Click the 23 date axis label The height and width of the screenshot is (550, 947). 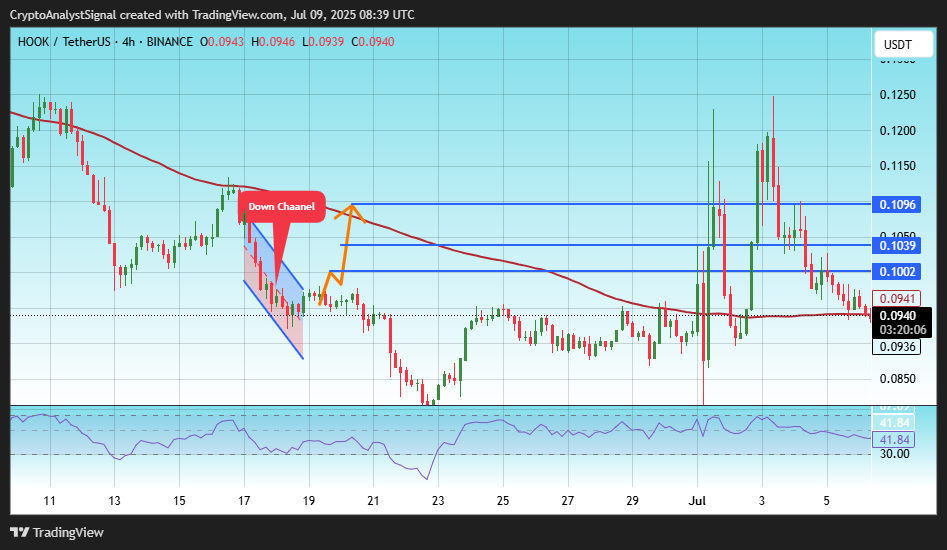(438, 500)
